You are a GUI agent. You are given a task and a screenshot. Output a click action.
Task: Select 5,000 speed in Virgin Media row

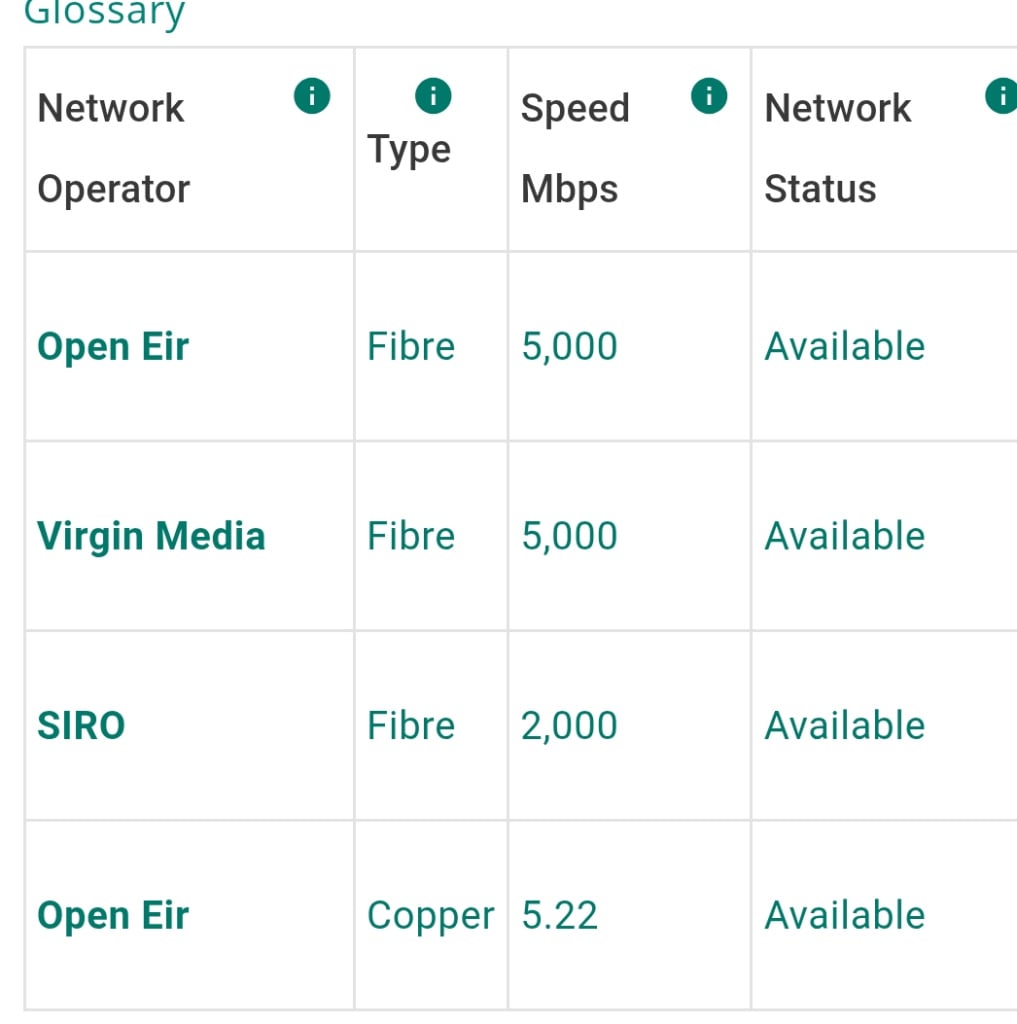point(569,537)
